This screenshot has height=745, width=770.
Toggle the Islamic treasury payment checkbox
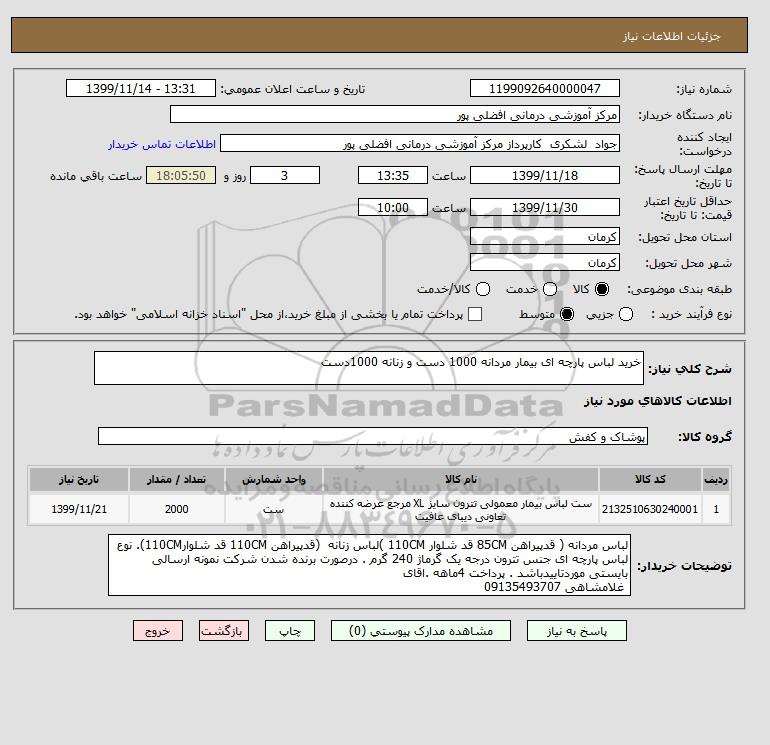(x=475, y=314)
